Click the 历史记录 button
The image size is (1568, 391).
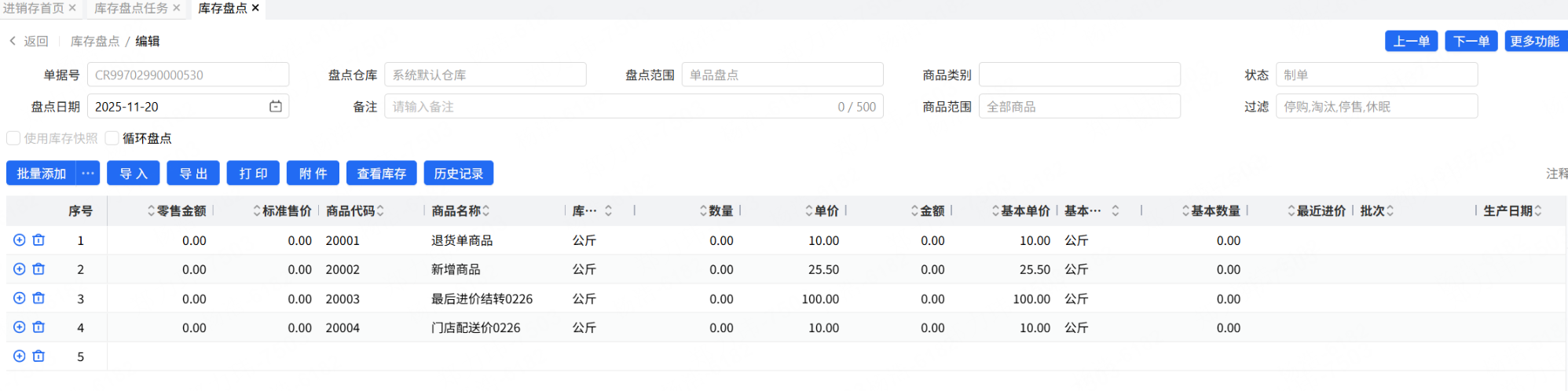click(x=458, y=174)
